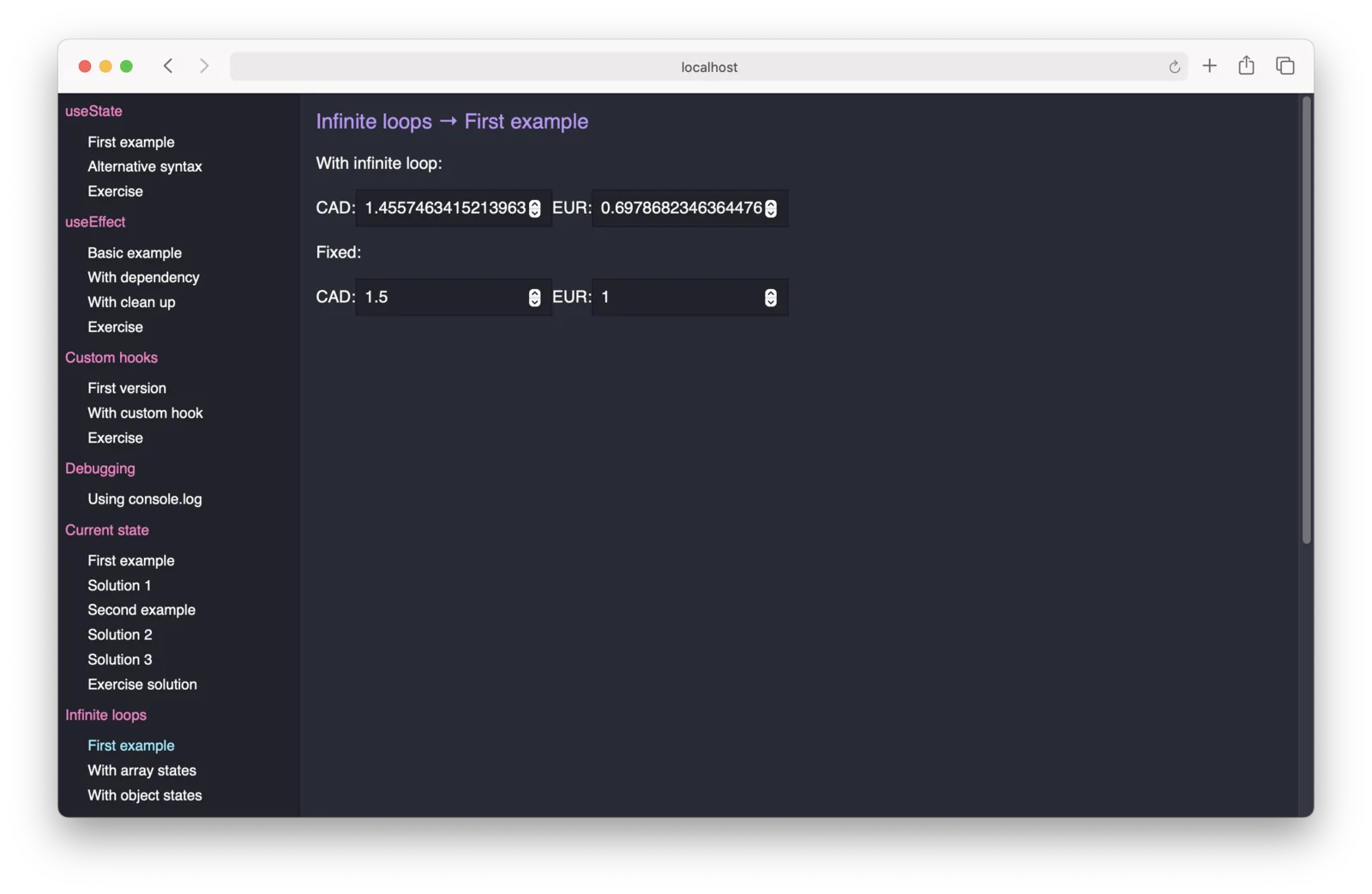Click the EUR stepper in infinite loop row

click(x=770, y=208)
